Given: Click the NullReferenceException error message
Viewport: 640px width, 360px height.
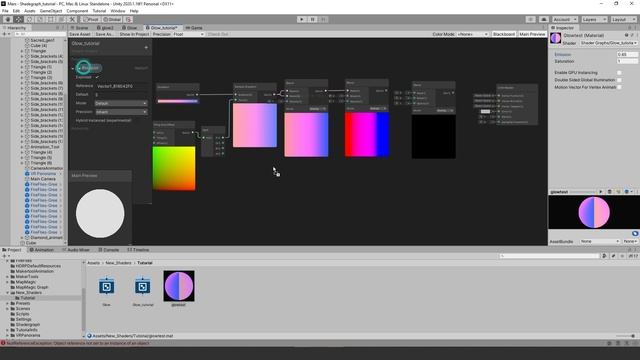Looking at the screenshot, I should 78,343.
